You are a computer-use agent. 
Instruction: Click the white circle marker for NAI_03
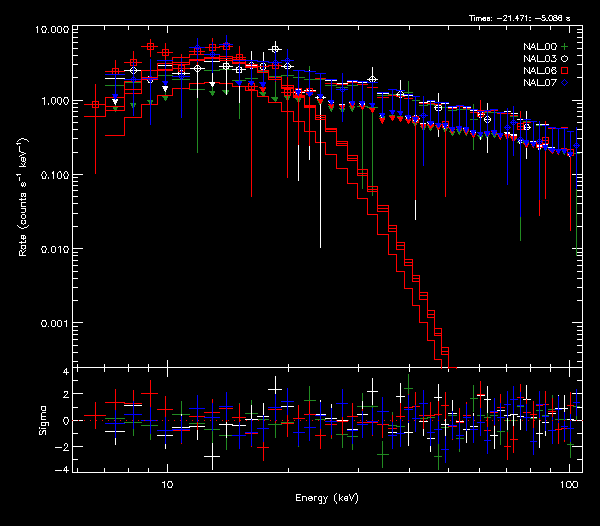click(x=564, y=59)
